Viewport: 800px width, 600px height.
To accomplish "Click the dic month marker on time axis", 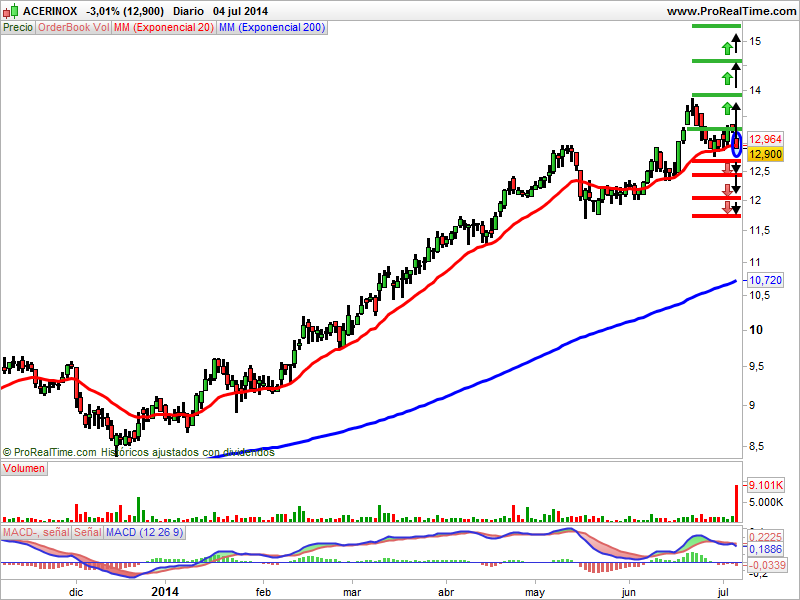I will pos(76,592).
